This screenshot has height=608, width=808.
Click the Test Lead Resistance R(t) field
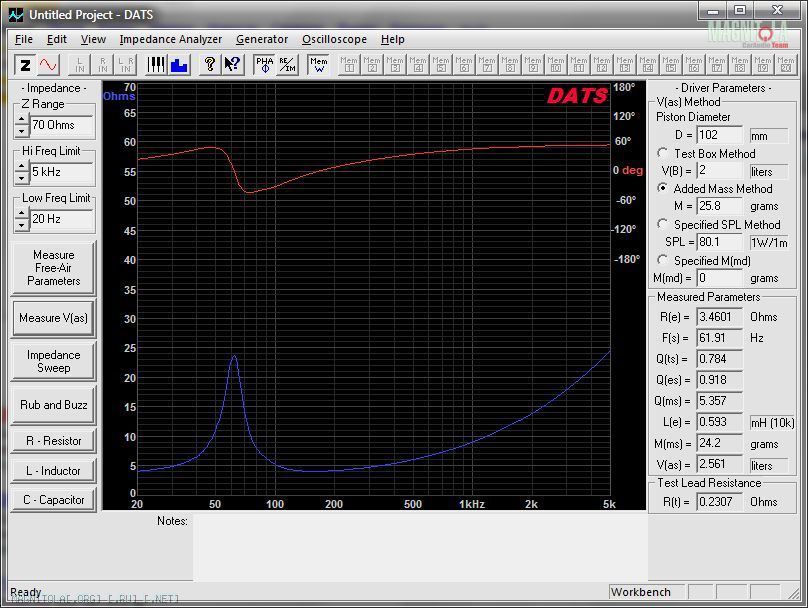719,502
